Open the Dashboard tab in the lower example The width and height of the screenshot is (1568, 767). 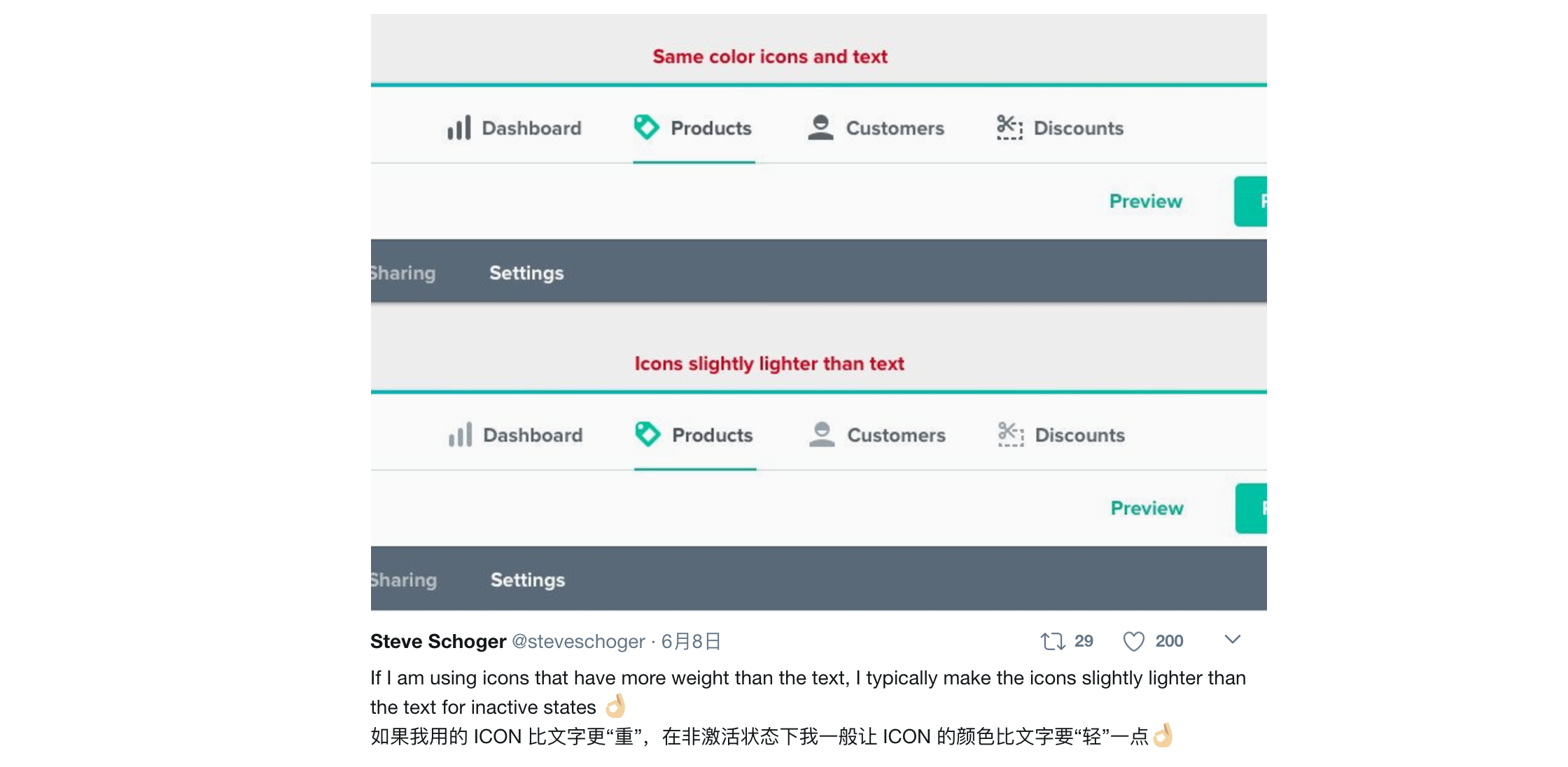tap(533, 435)
